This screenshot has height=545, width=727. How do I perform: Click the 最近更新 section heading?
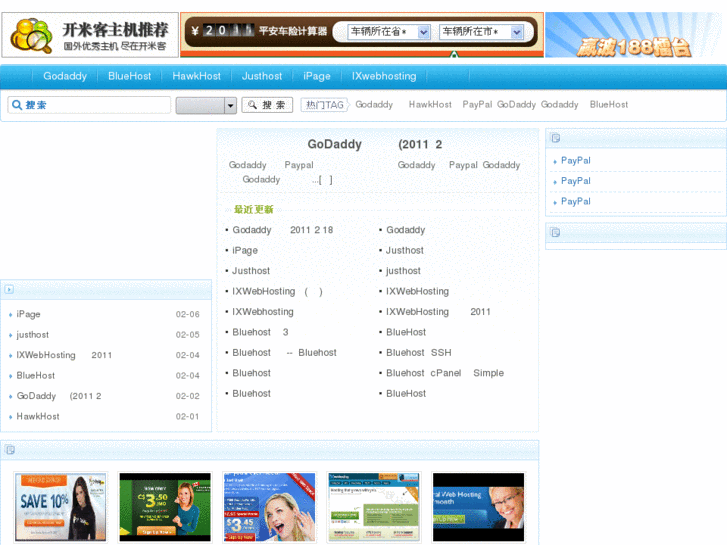point(253,210)
